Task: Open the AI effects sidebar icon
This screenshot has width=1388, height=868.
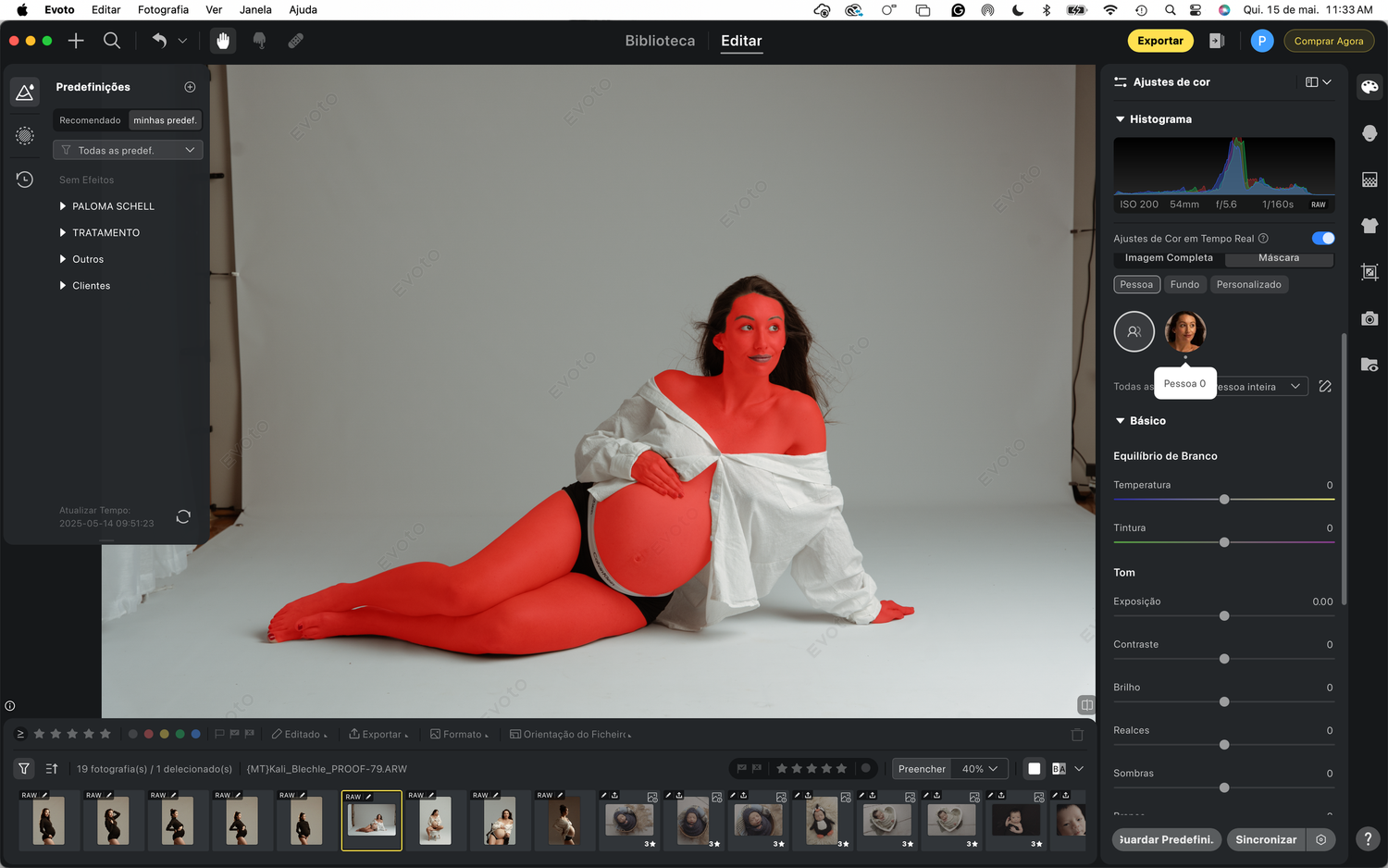Action: point(25,136)
